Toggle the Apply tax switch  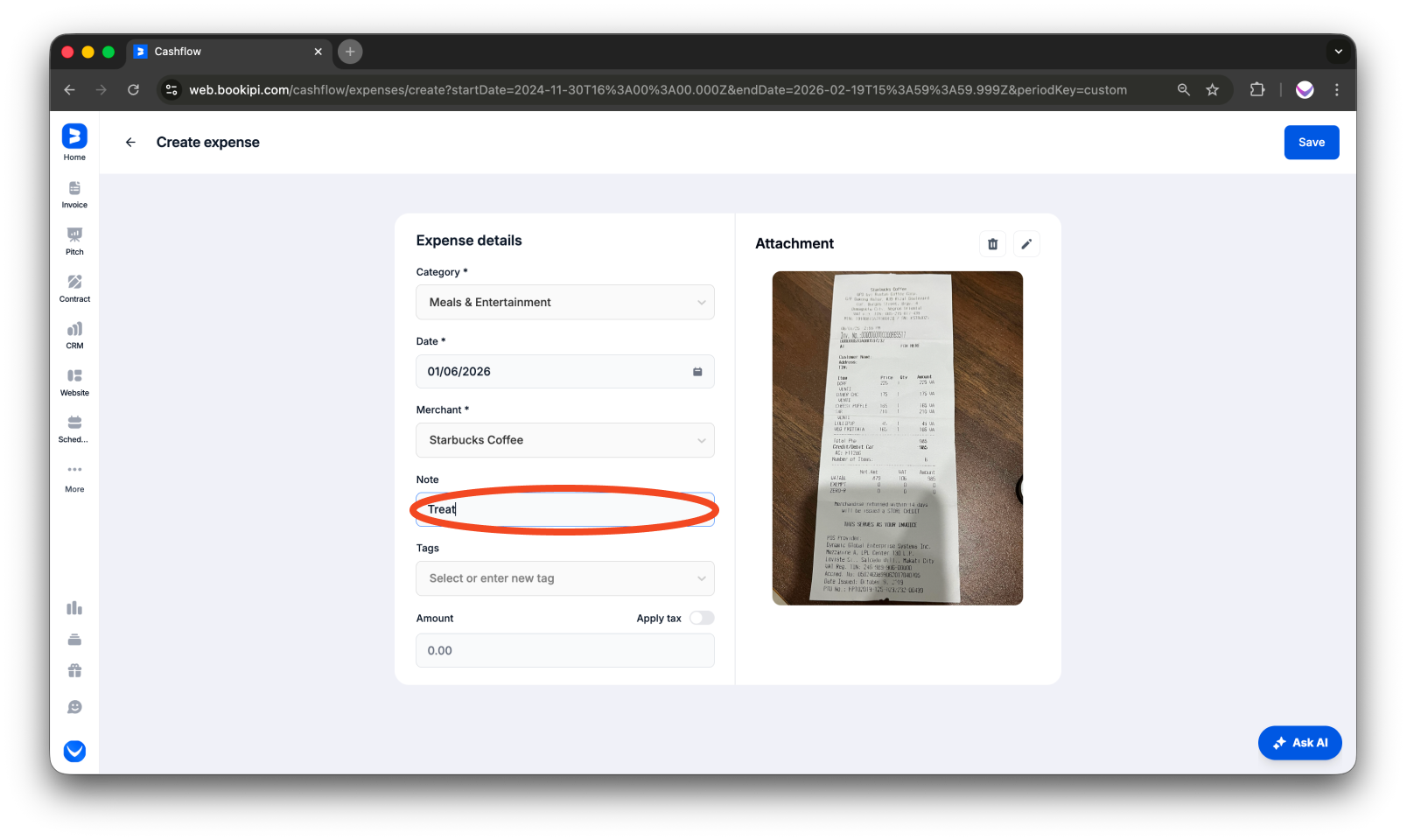coord(702,619)
